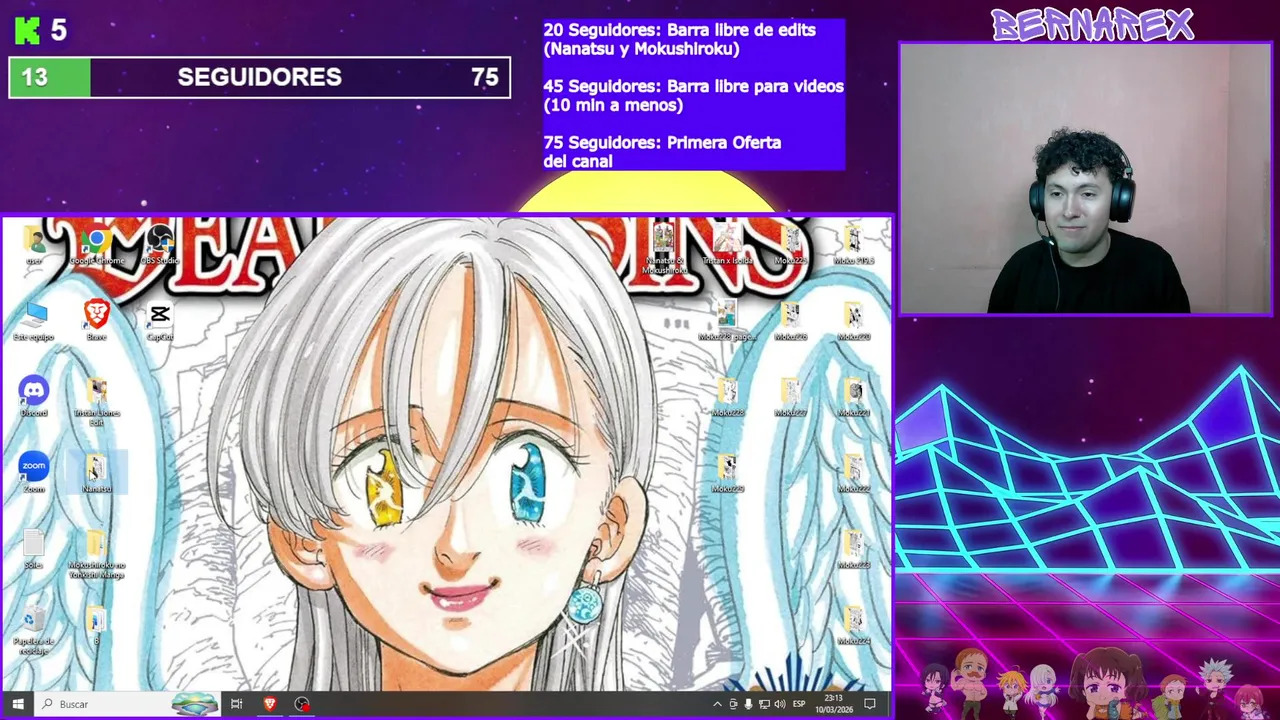The height and width of the screenshot is (720, 1280).
Task: Open the network tray icon
Action: pos(764,704)
